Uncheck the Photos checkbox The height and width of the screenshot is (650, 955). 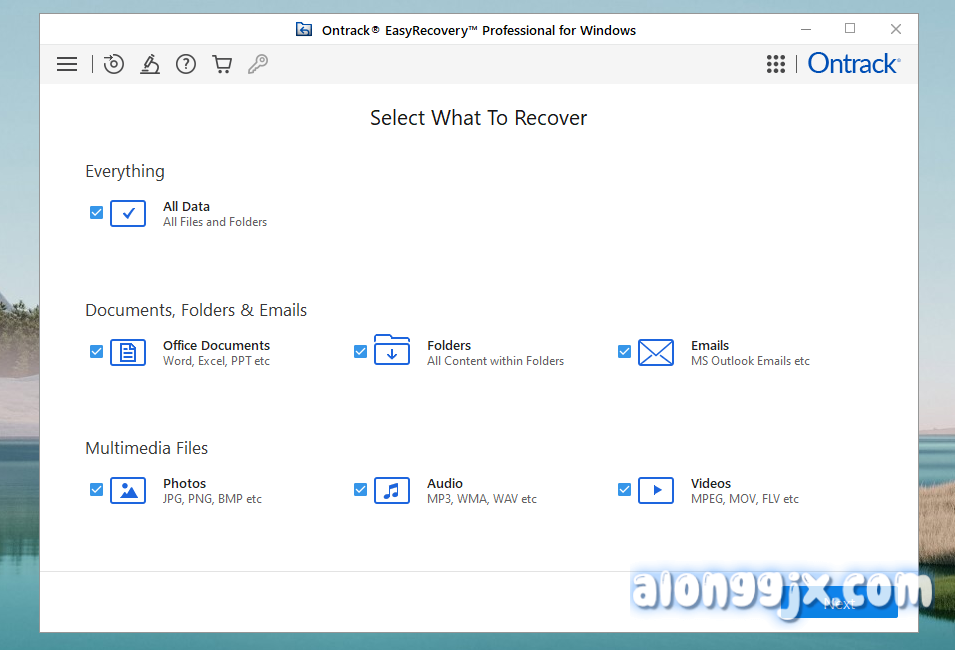[x=97, y=490]
